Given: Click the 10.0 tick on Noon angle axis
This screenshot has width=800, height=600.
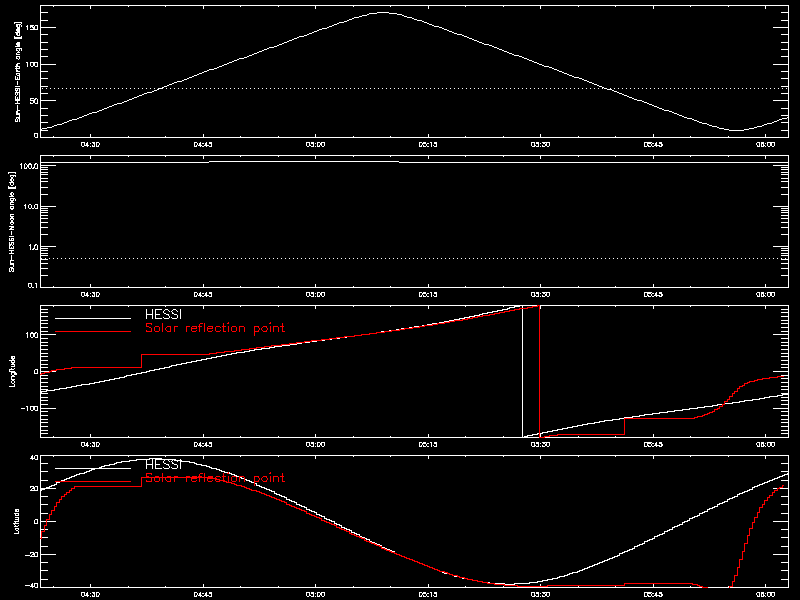Looking at the screenshot, I should (x=31, y=207).
